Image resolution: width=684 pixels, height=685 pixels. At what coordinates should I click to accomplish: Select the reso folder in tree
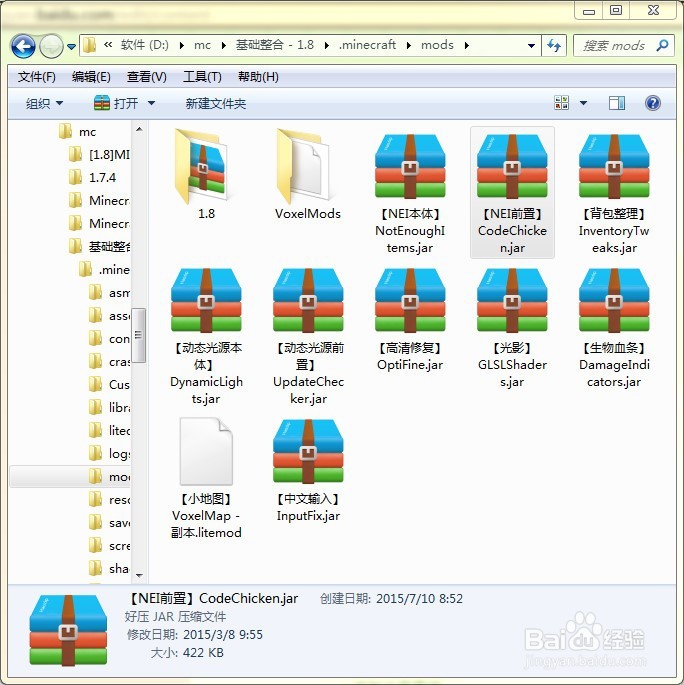tap(109, 499)
